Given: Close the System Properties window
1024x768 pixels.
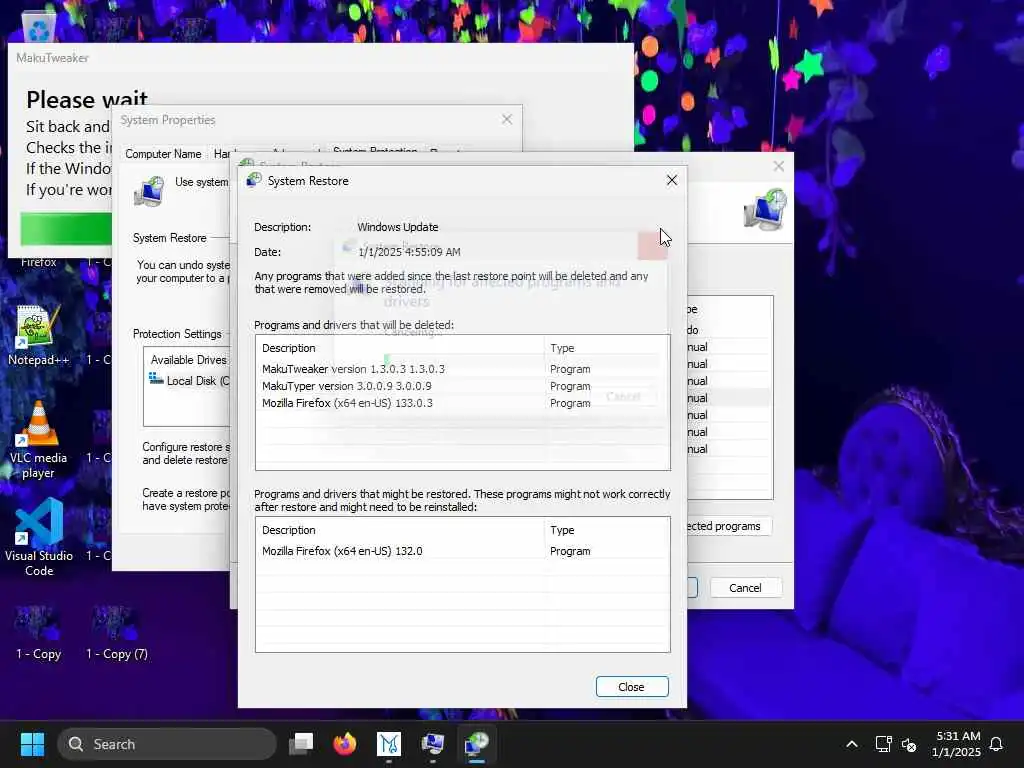Looking at the screenshot, I should point(507,120).
